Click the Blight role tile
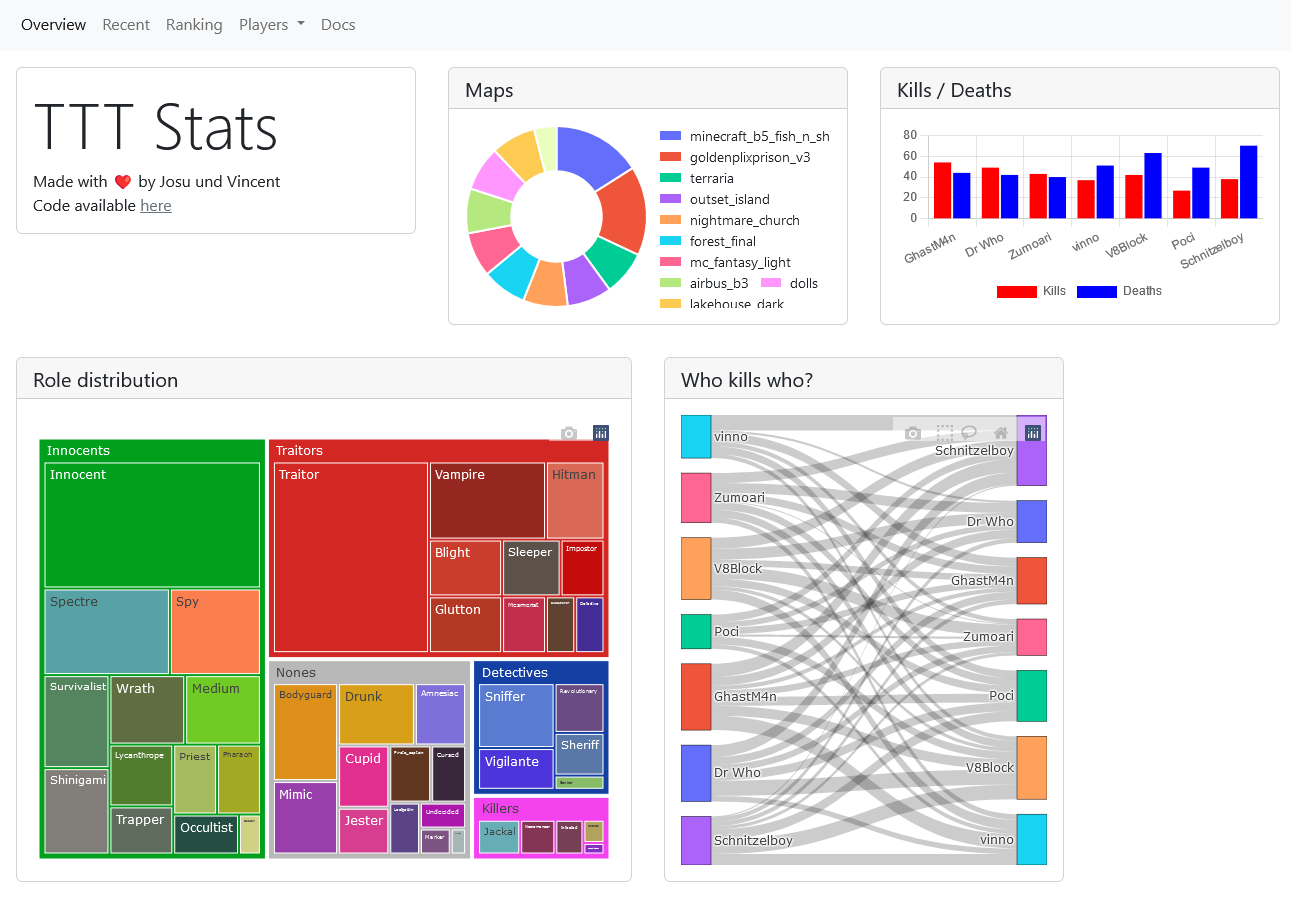Screen dimensions: 1291x910 [x=465, y=568]
